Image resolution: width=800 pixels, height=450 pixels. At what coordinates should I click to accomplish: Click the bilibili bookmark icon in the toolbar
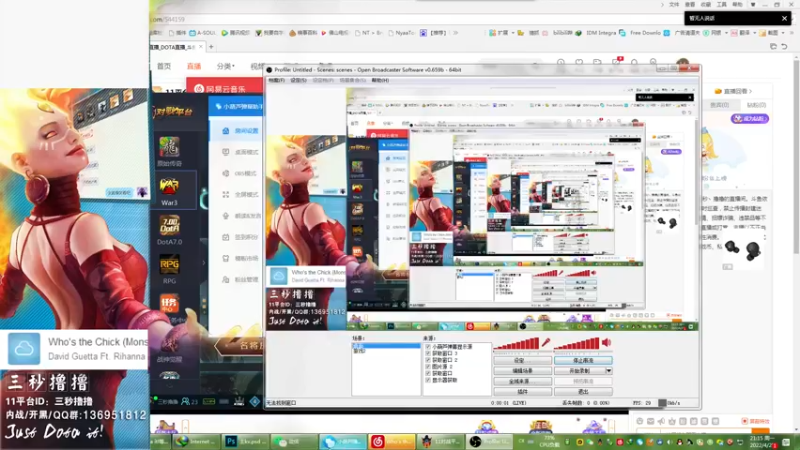545,33
